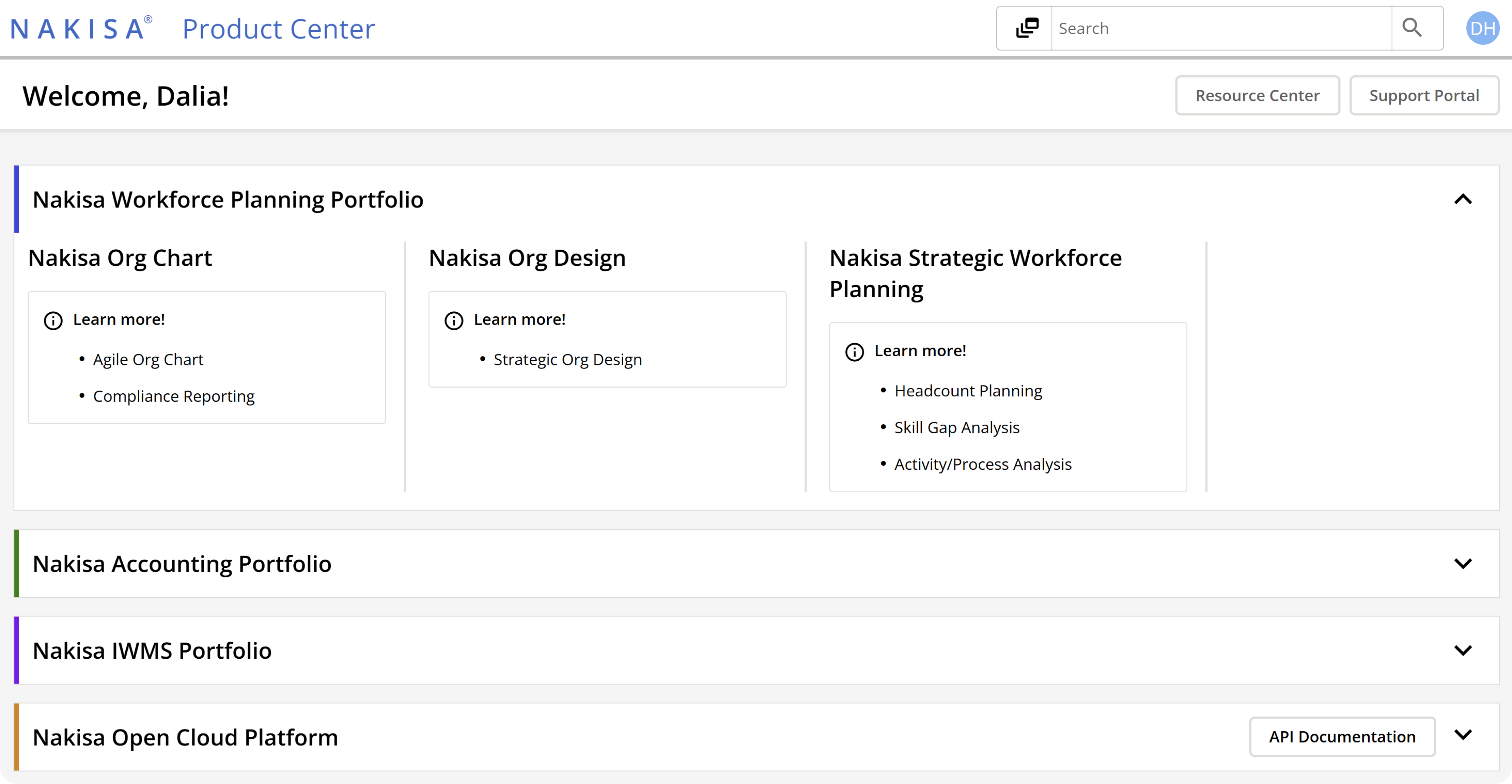This screenshot has width=1512, height=784.
Task: Select Nakisa Strategic Workforce Planning heading
Action: coord(975,274)
